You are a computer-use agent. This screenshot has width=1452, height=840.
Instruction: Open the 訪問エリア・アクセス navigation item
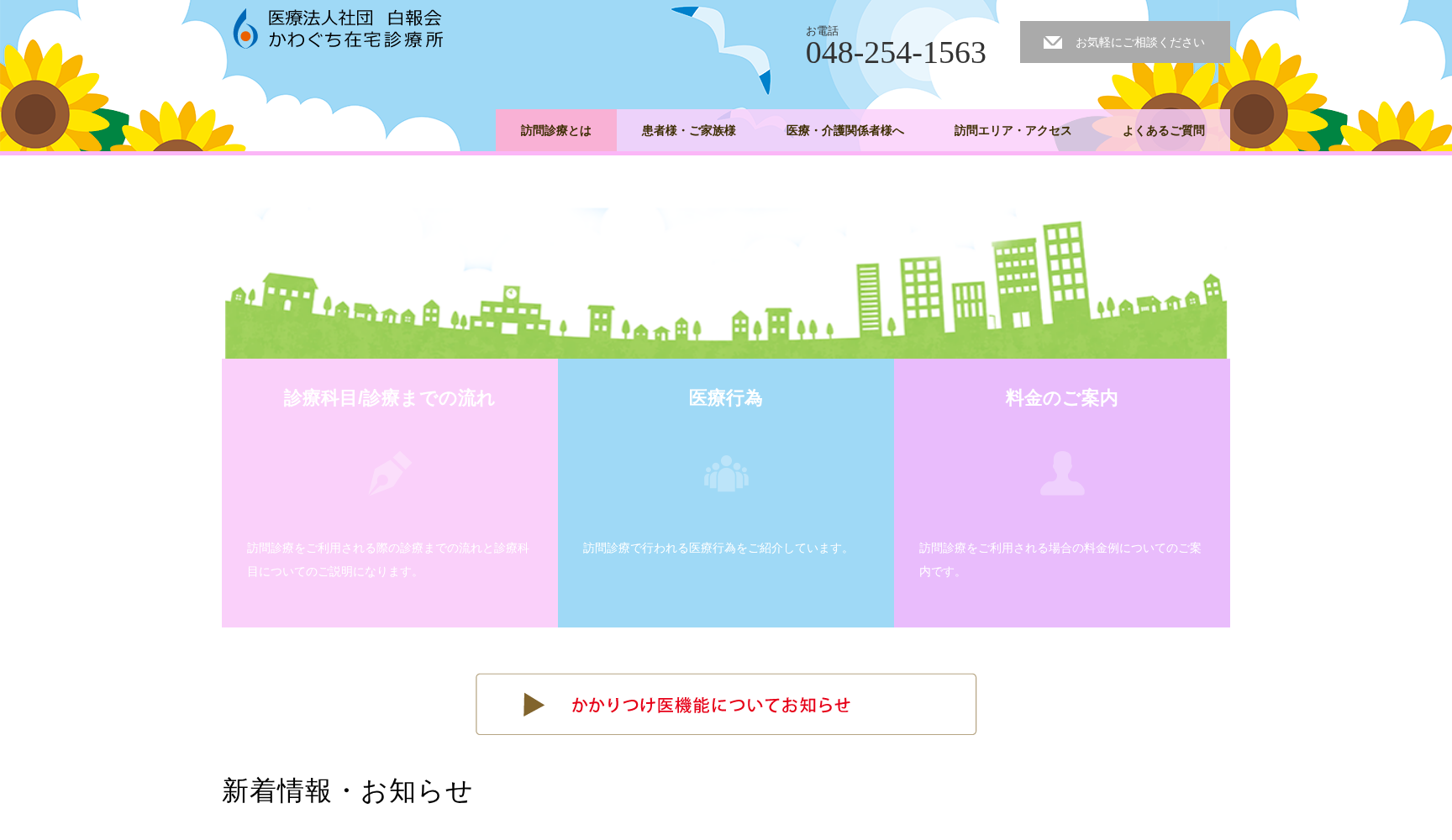1013,131
